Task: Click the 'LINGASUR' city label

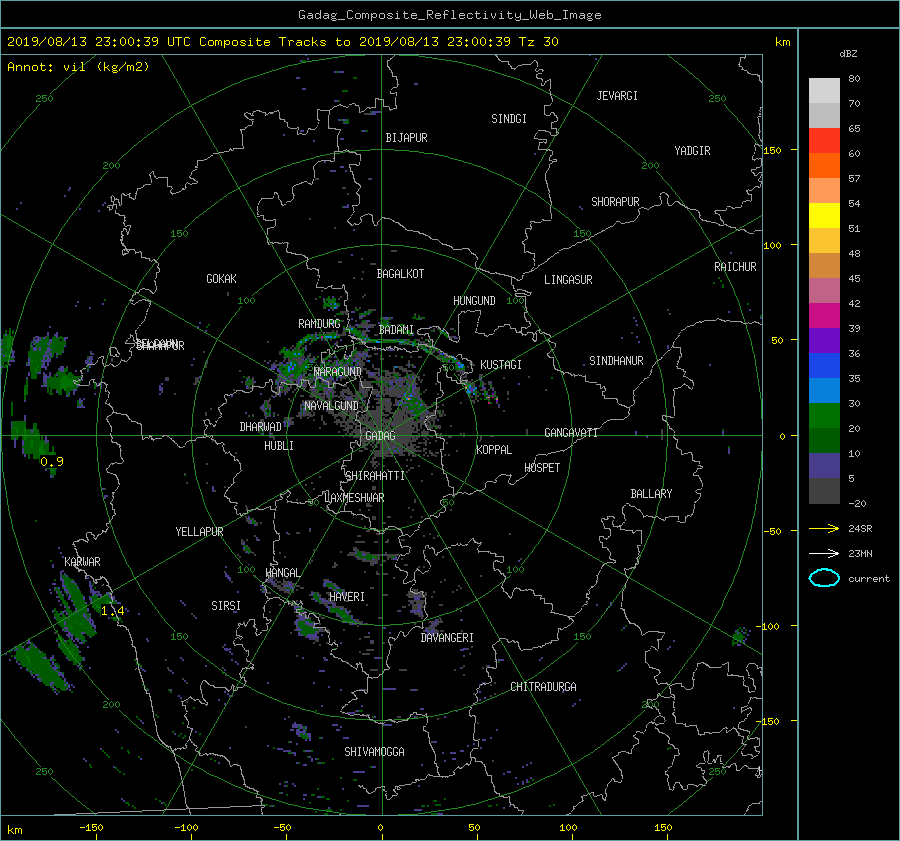Action: click(568, 280)
